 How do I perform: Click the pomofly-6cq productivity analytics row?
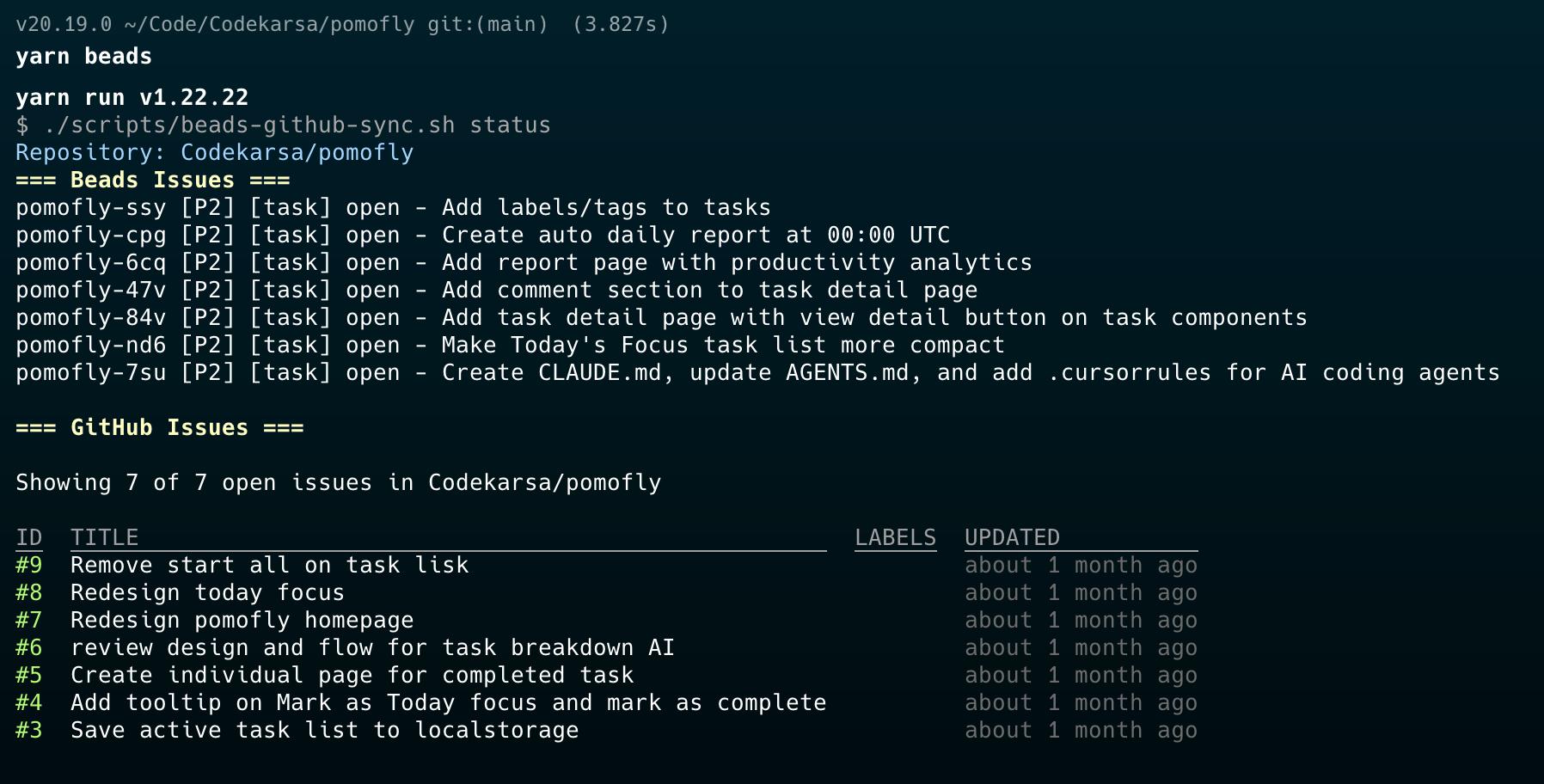click(x=524, y=263)
